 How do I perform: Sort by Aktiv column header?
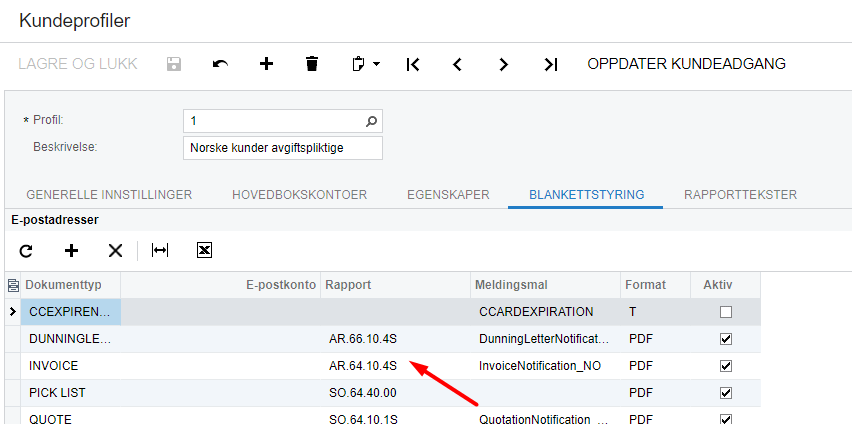pos(725,285)
